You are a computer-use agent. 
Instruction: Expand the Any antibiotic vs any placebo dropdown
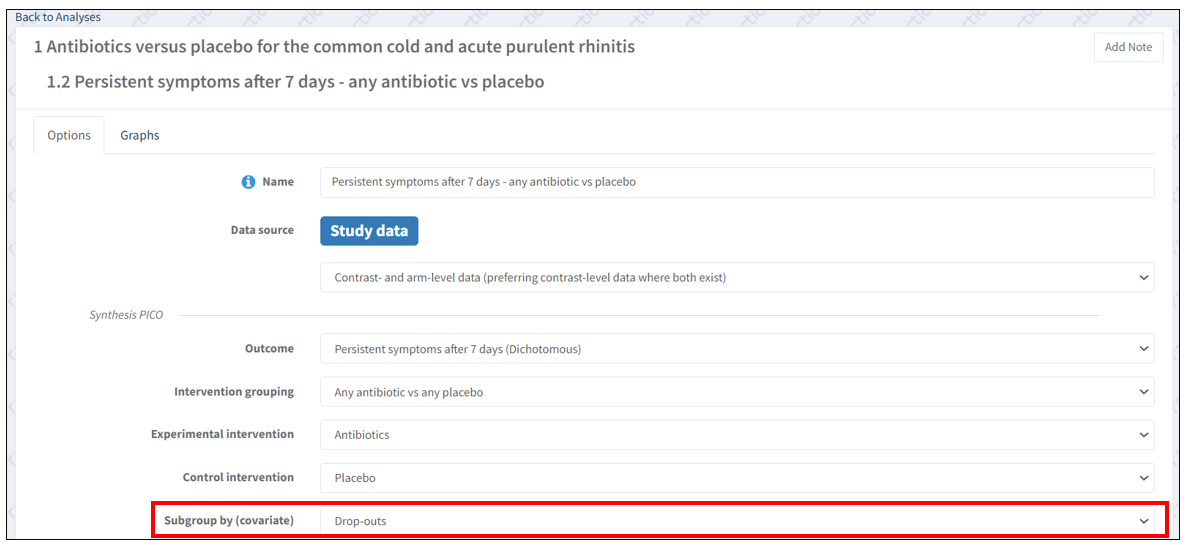737,392
